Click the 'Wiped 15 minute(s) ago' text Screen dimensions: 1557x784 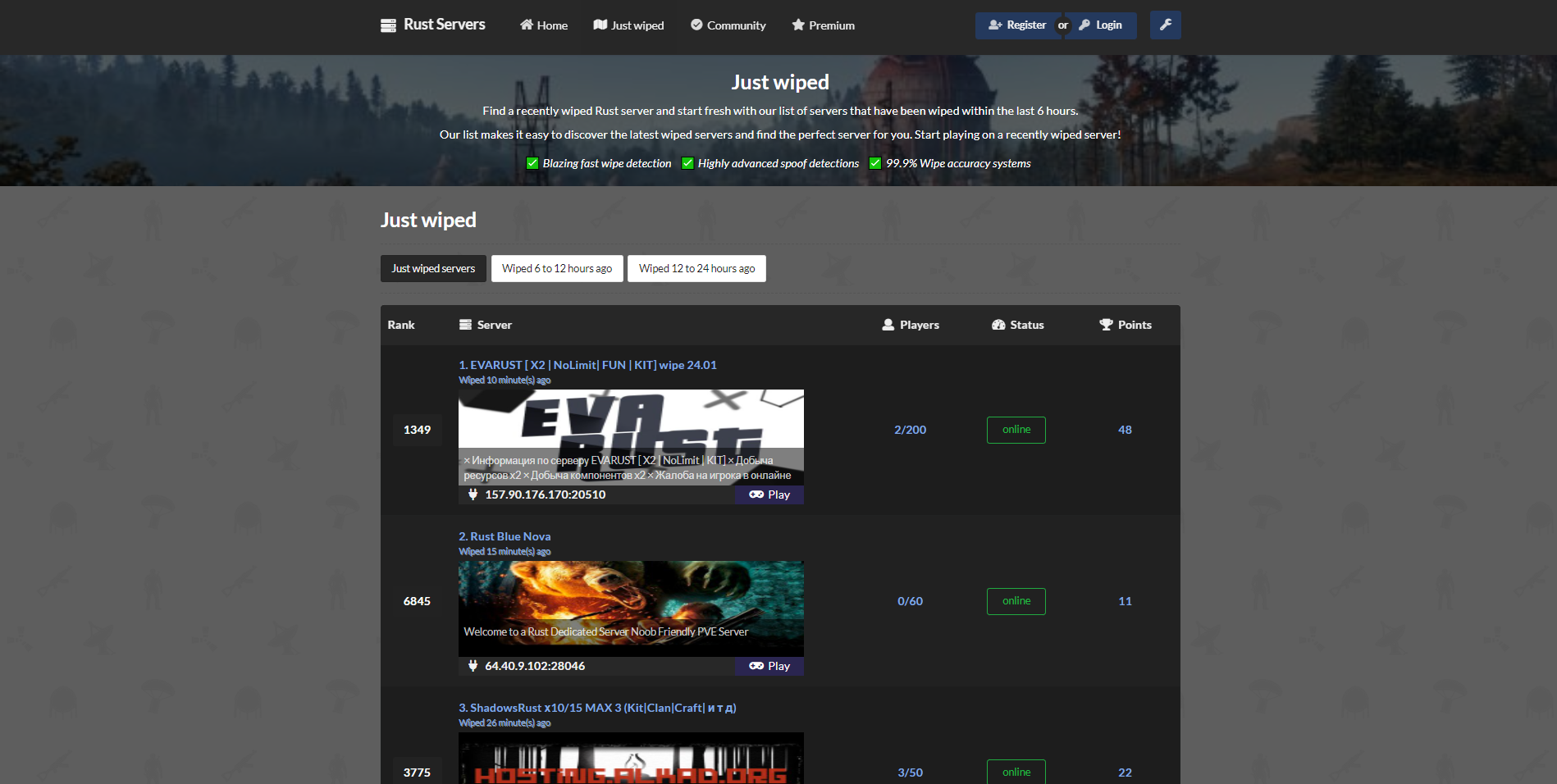[505, 552]
